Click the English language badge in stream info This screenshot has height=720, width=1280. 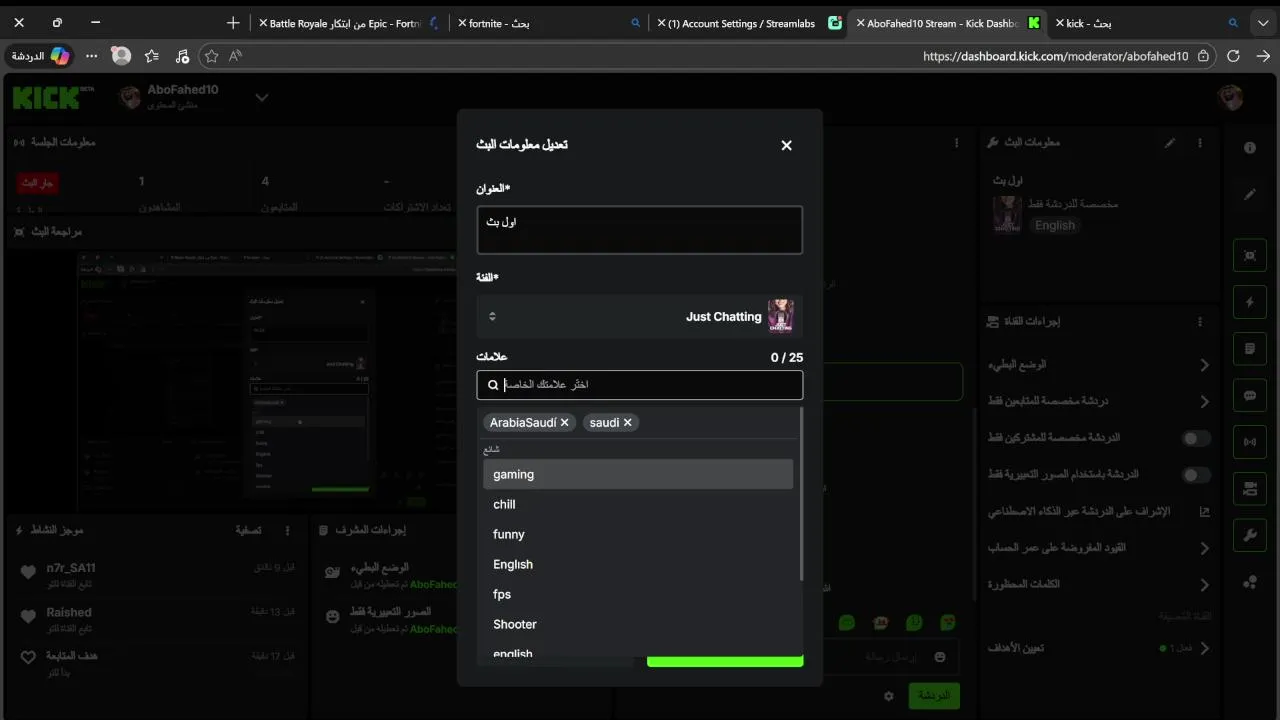pyautogui.click(x=1055, y=225)
